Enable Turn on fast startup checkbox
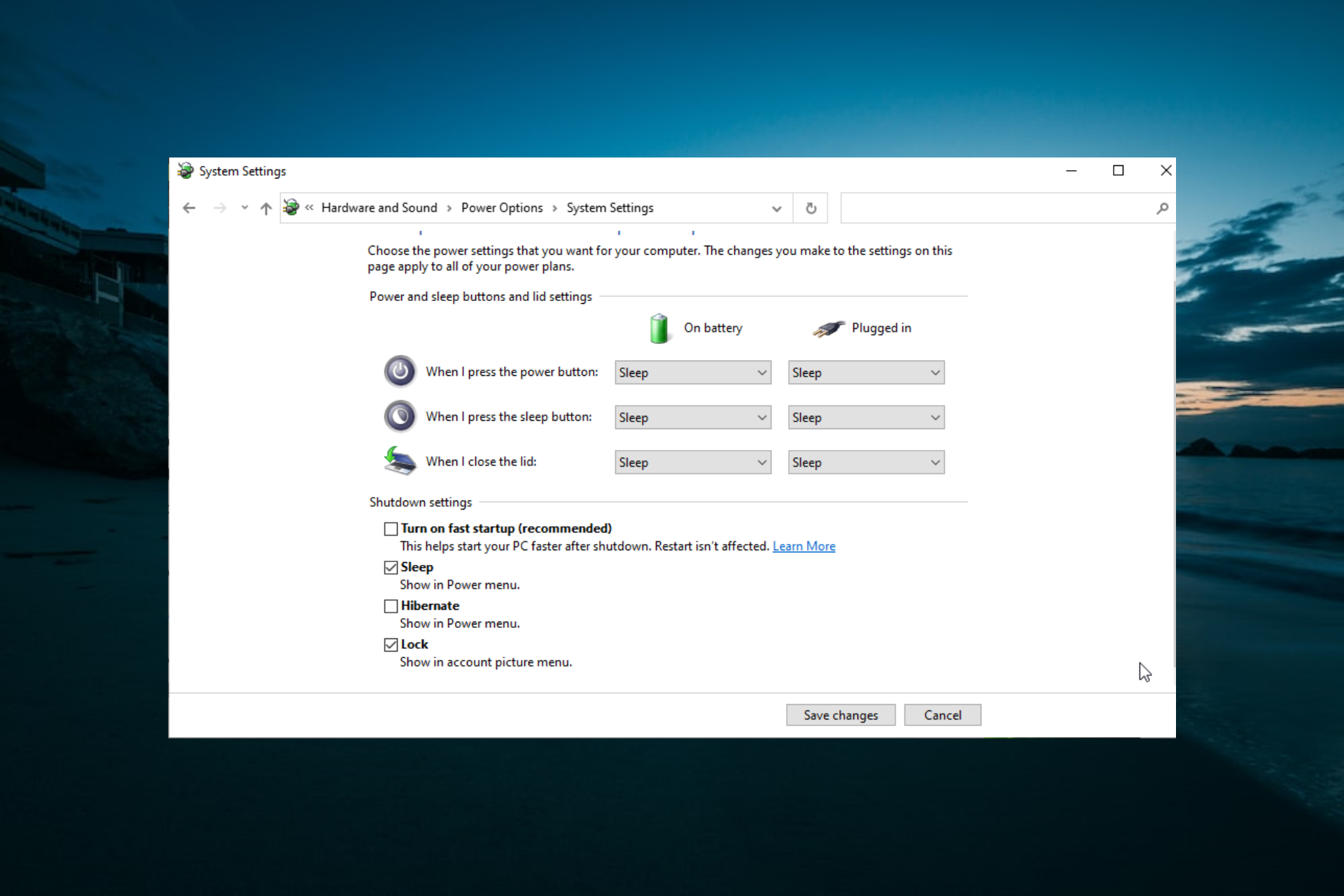 click(x=391, y=528)
